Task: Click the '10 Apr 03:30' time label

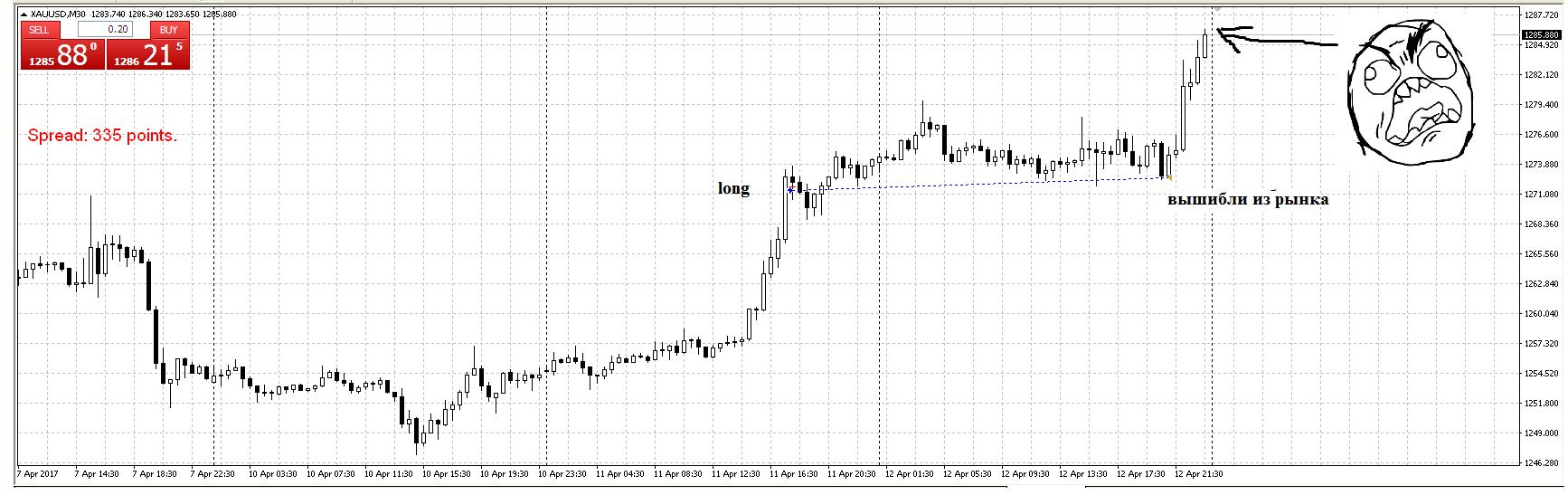Action: point(272,474)
